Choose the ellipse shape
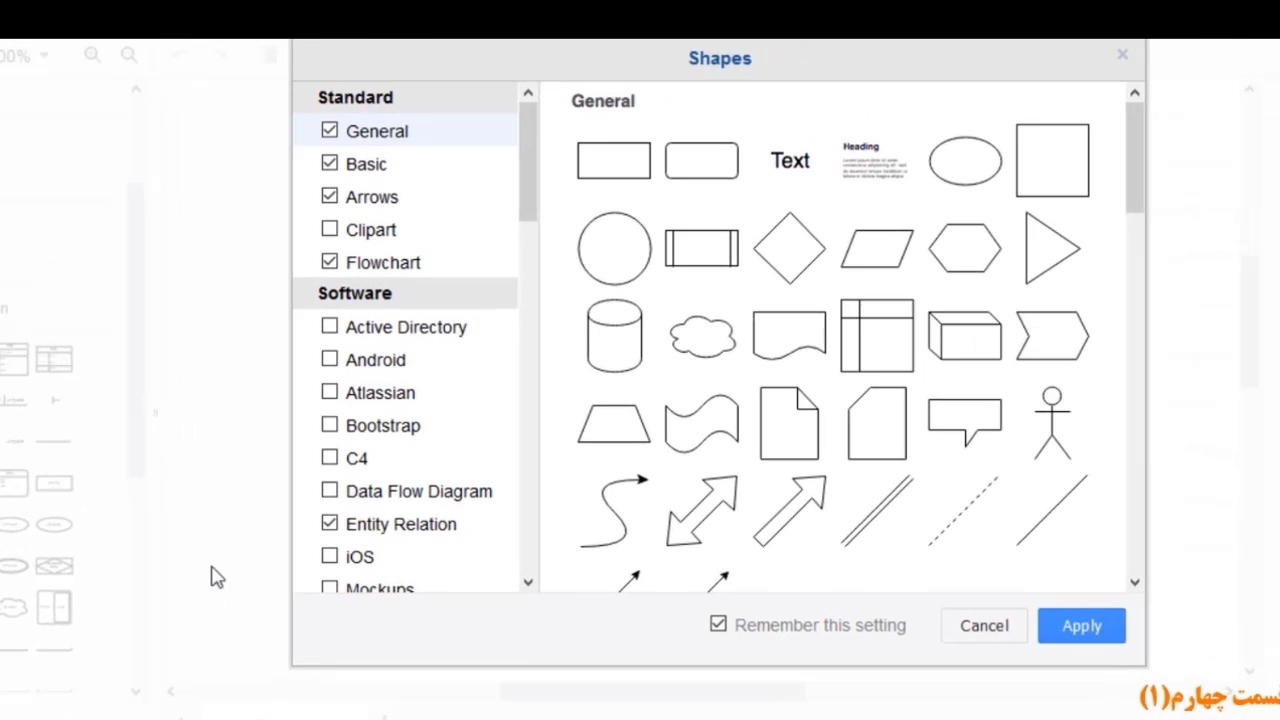 point(965,161)
